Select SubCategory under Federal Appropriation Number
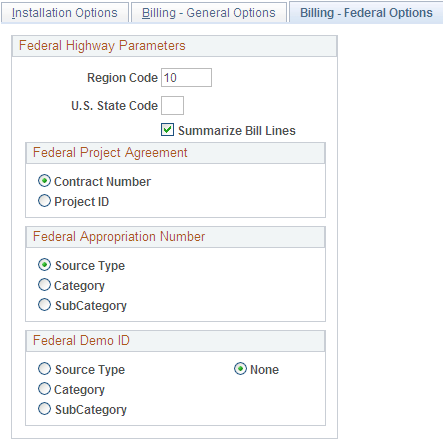The image size is (443, 440). 44,305
